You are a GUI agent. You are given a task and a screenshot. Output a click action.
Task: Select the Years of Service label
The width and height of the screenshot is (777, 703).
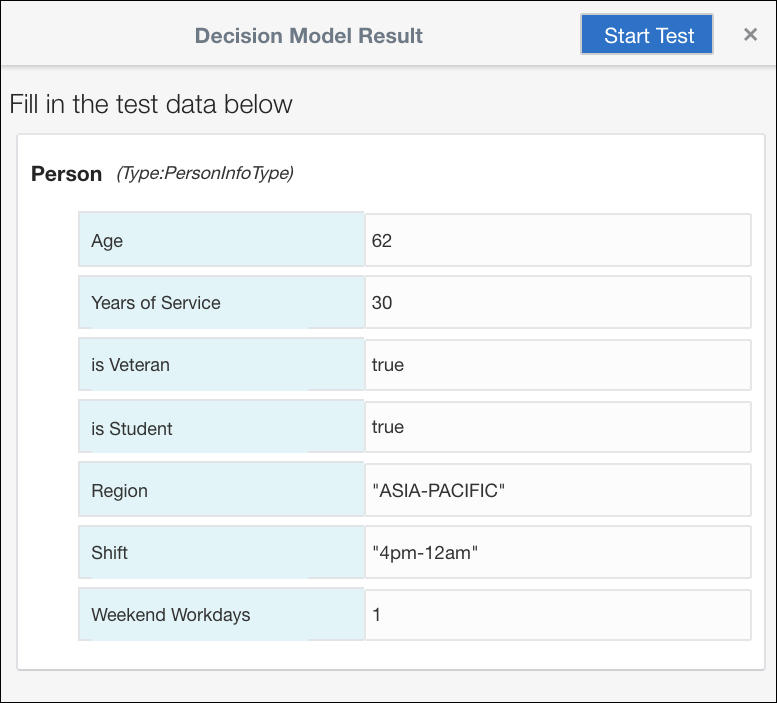click(x=221, y=302)
